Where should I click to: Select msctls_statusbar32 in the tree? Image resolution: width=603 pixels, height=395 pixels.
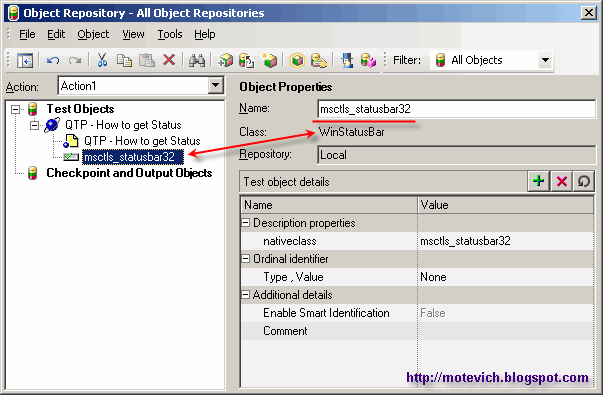(x=132, y=157)
